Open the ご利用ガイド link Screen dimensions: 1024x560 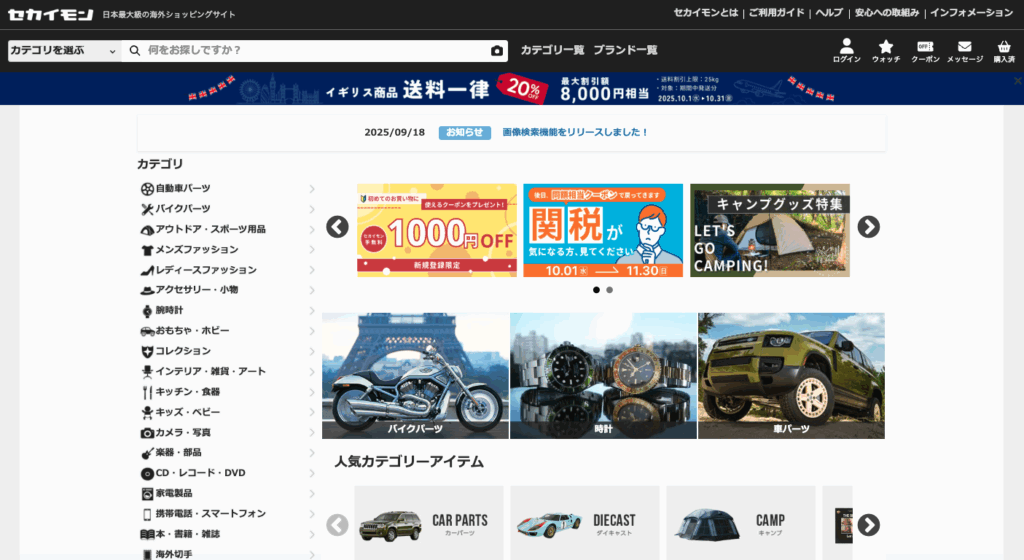coord(776,13)
